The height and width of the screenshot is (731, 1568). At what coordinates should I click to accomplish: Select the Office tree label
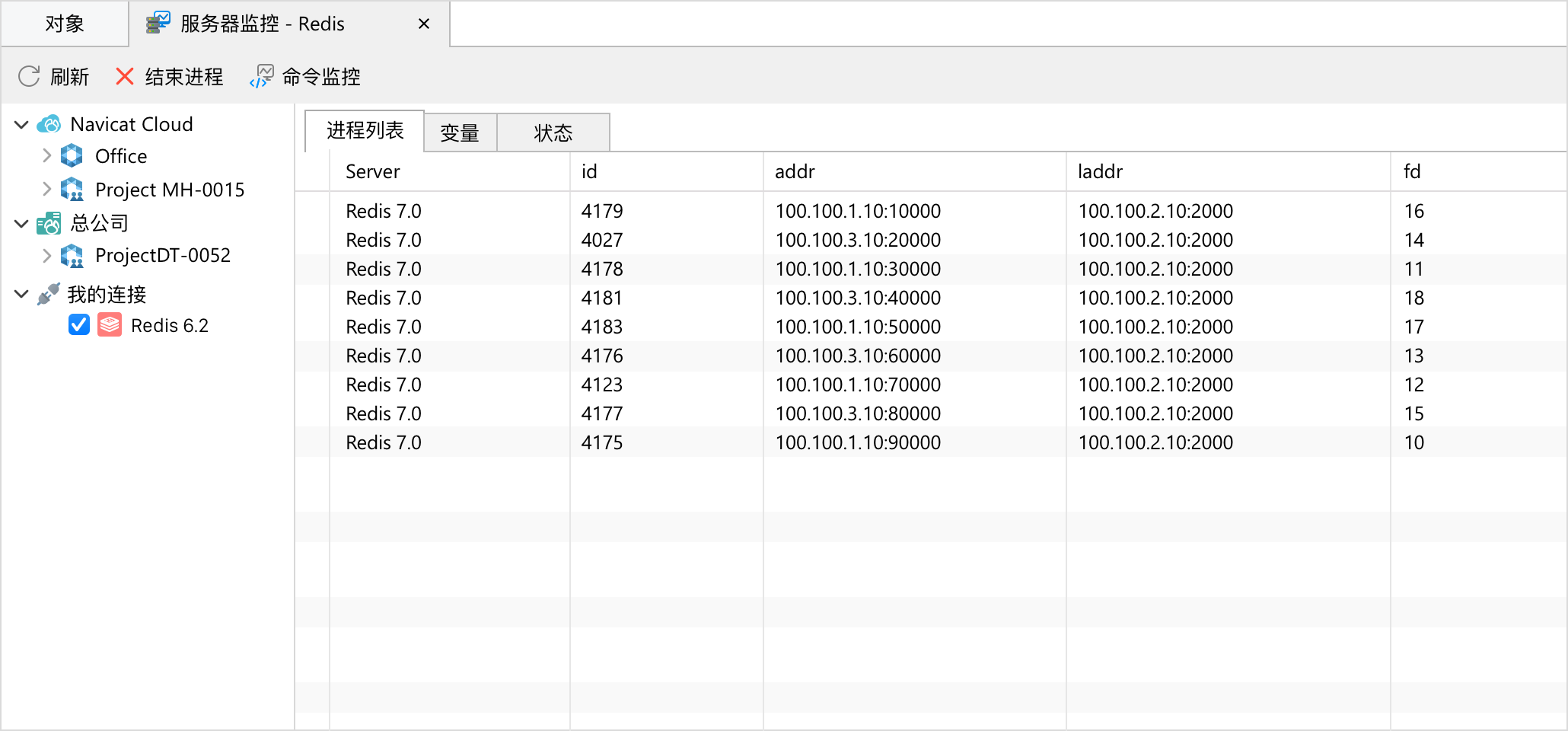pyautogui.click(x=121, y=156)
